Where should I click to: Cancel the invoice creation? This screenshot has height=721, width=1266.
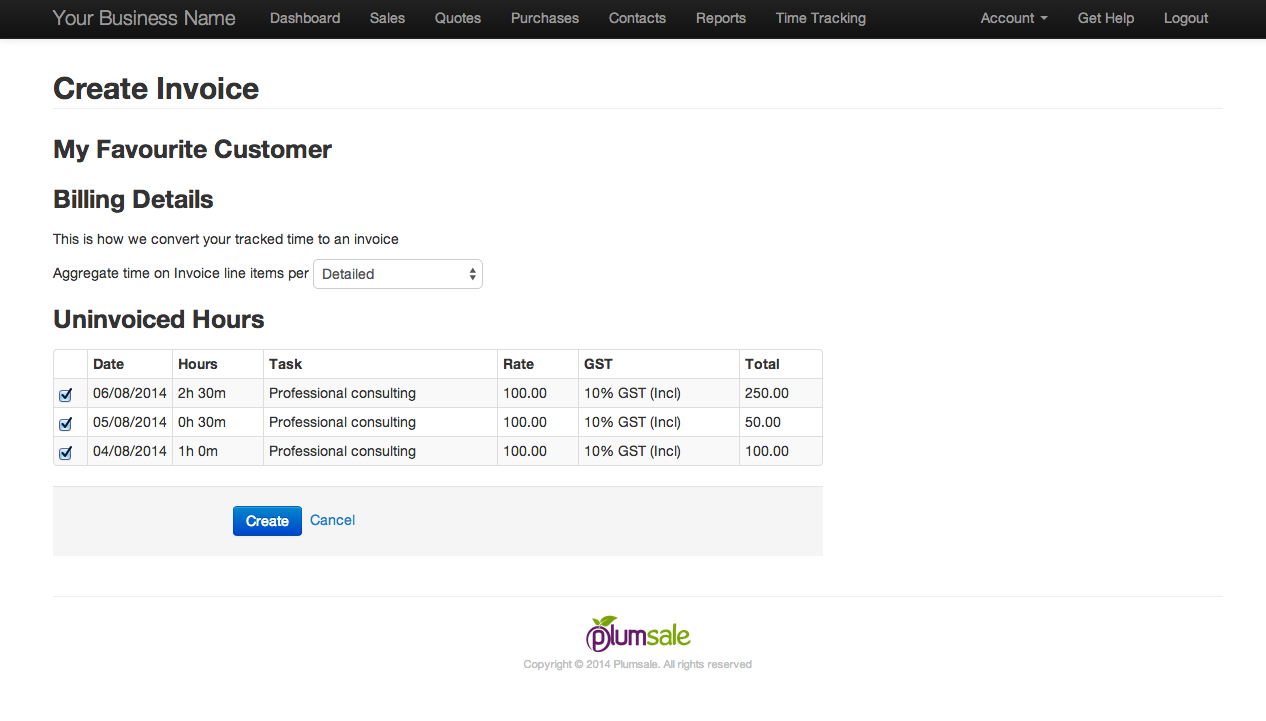[332, 520]
